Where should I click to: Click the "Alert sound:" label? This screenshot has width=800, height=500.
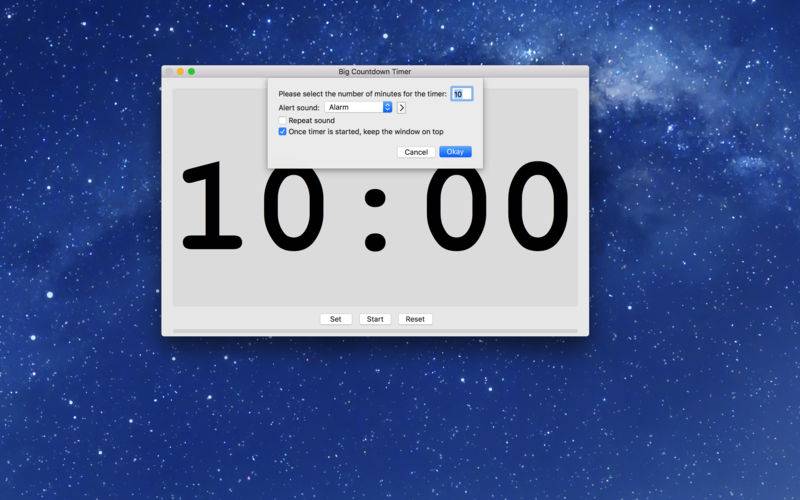pyautogui.click(x=298, y=107)
